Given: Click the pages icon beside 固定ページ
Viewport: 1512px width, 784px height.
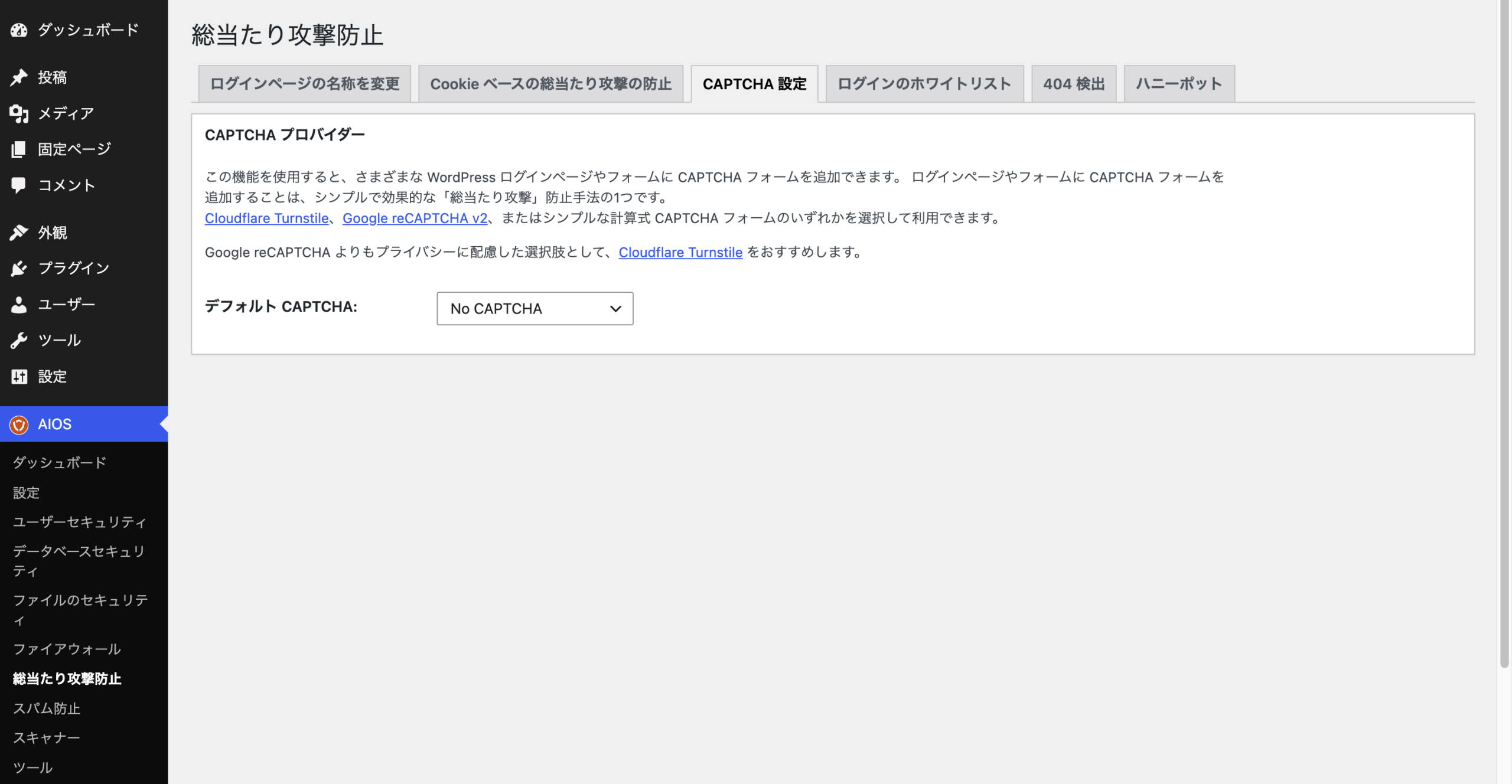Looking at the screenshot, I should click(x=19, y=149).
